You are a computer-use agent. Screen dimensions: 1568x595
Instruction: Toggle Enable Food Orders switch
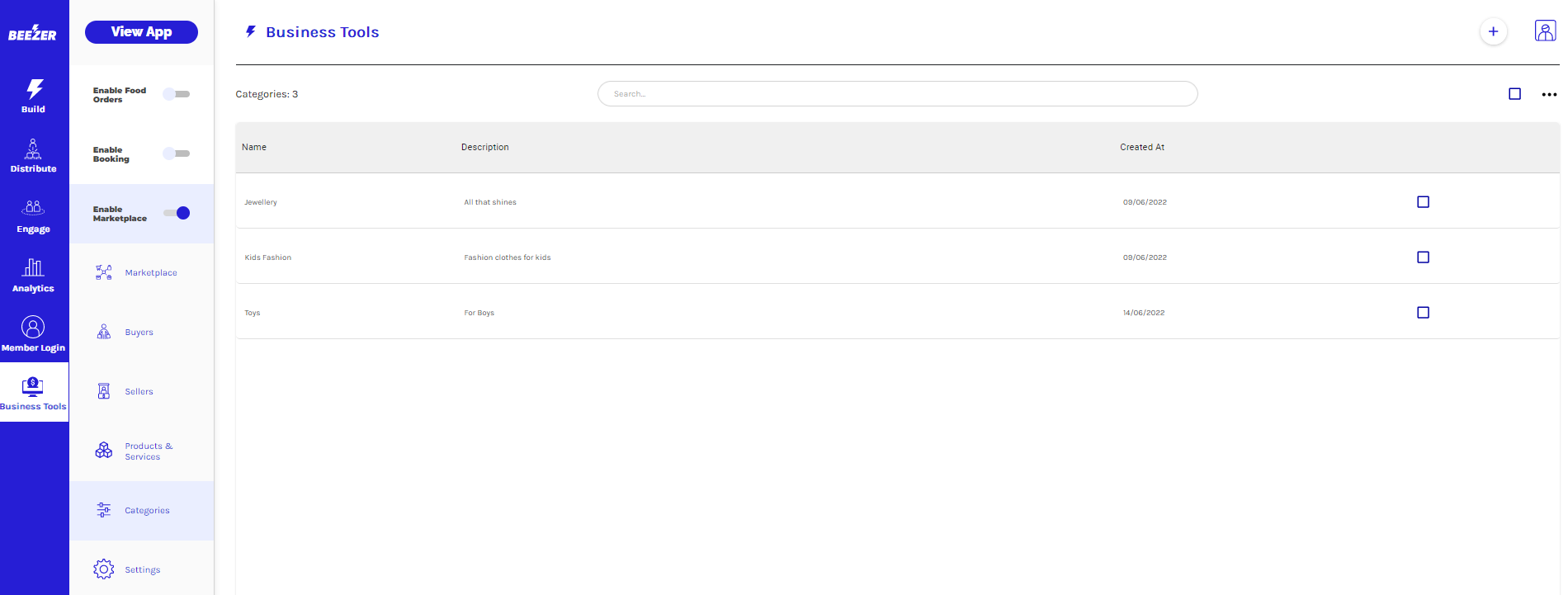pos(177,94)
